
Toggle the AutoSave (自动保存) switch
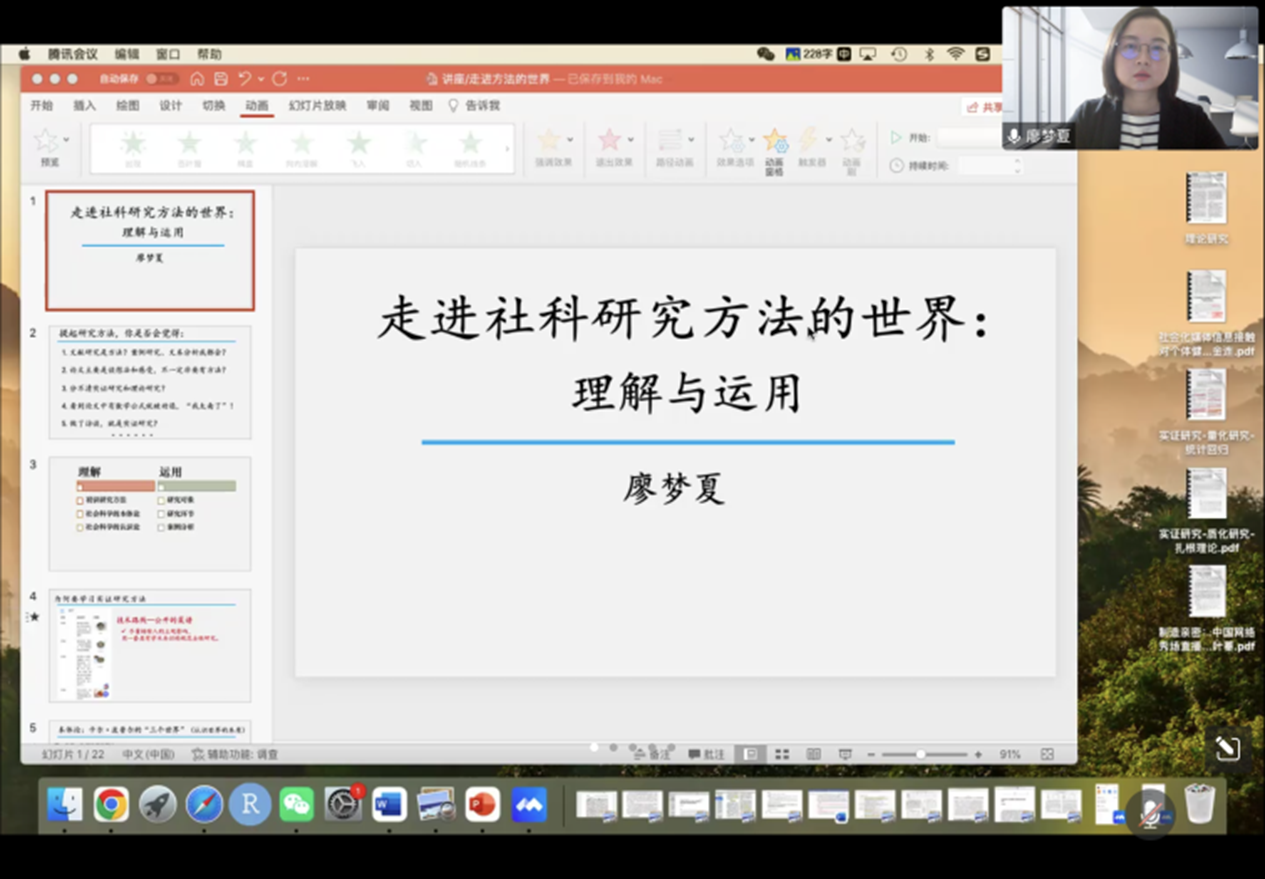(161, 79)
